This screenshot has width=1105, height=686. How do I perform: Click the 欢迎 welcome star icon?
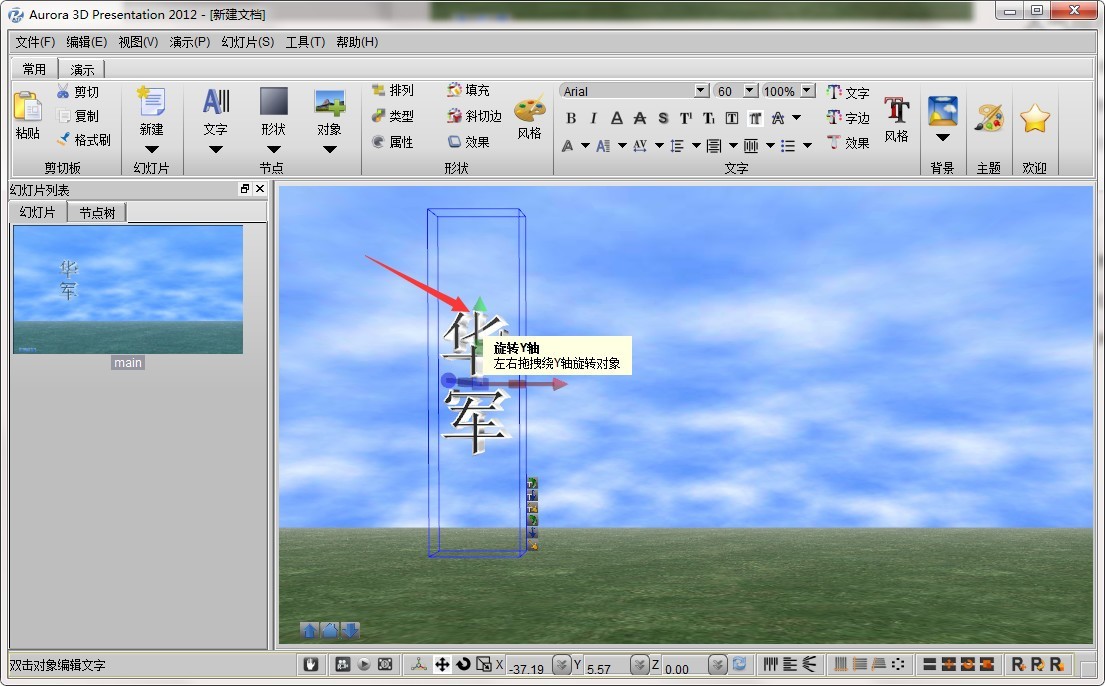coord(1034,117)
